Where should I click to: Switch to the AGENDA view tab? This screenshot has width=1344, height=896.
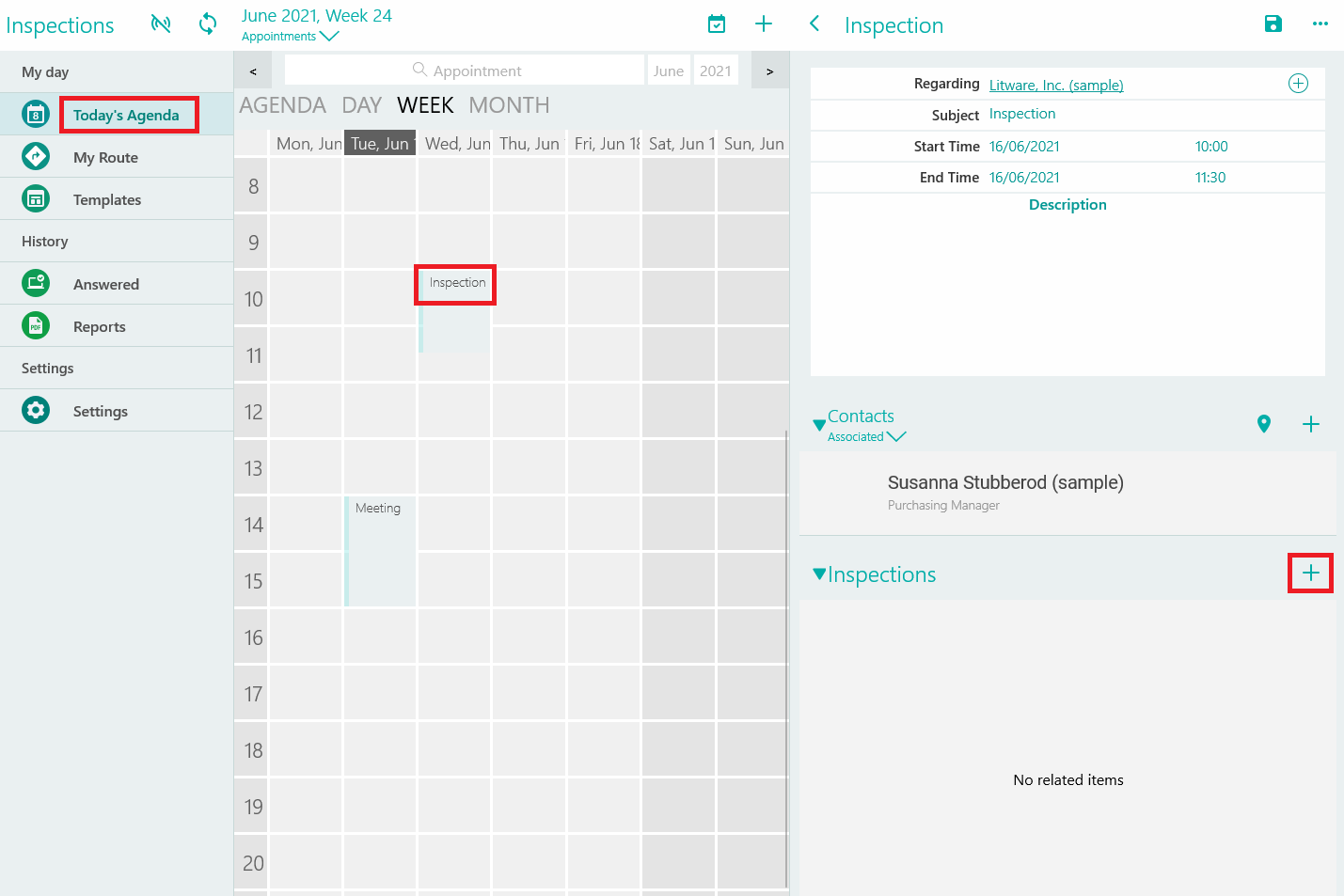click(282, 105)
